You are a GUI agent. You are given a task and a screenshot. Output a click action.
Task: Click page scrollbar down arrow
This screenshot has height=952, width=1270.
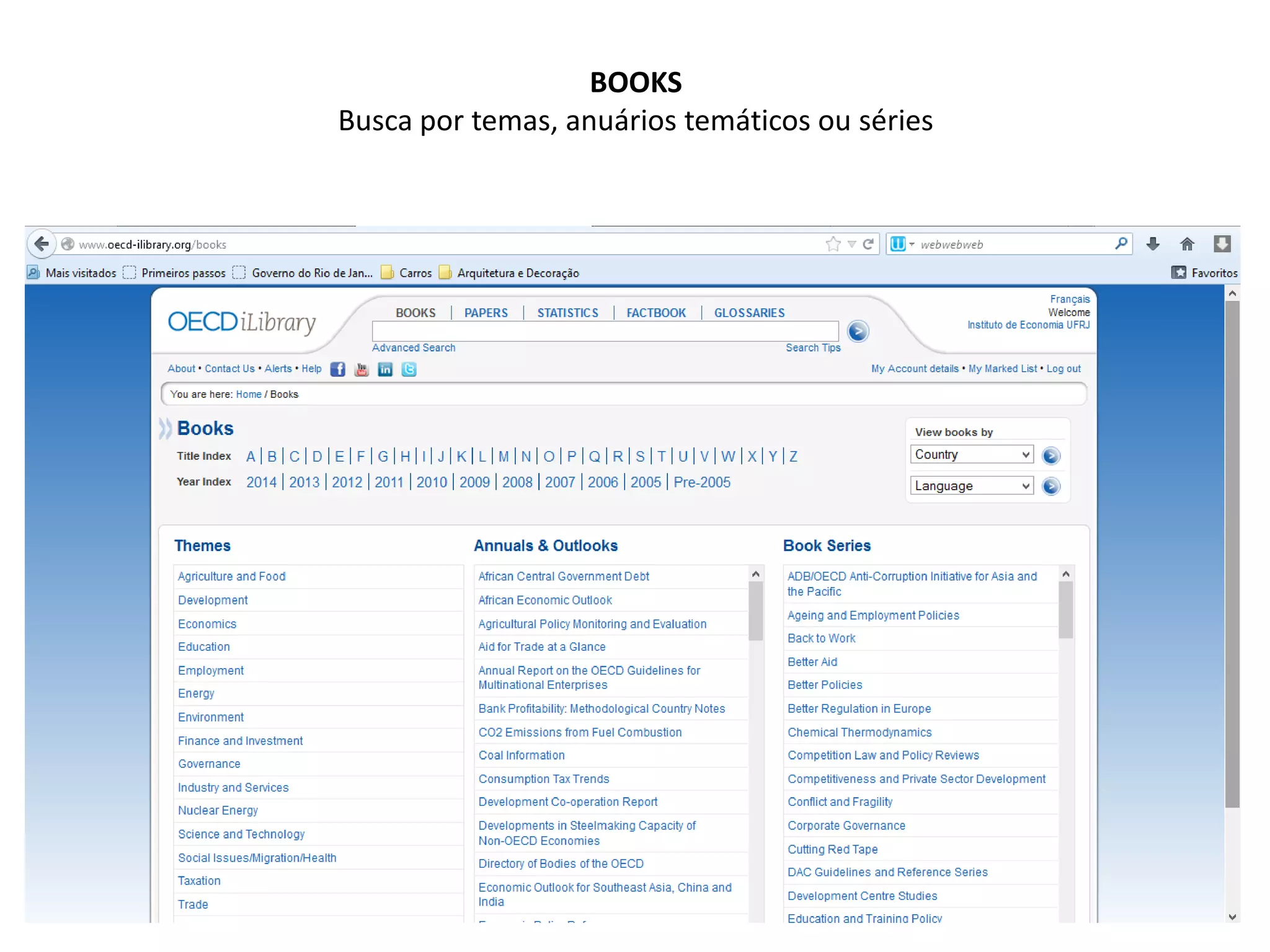pyautogui.click(x=1232, y=917)
